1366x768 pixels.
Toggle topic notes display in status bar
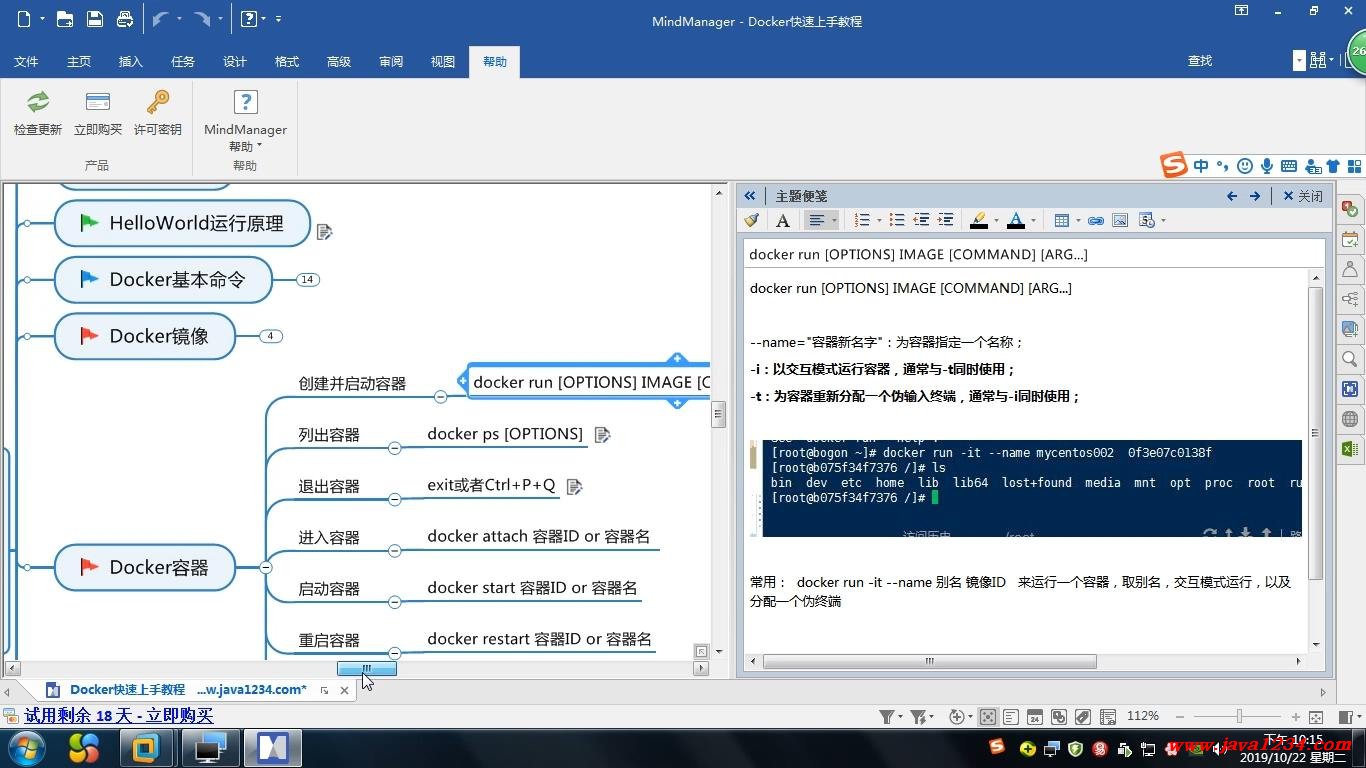tap(1011, 717)
